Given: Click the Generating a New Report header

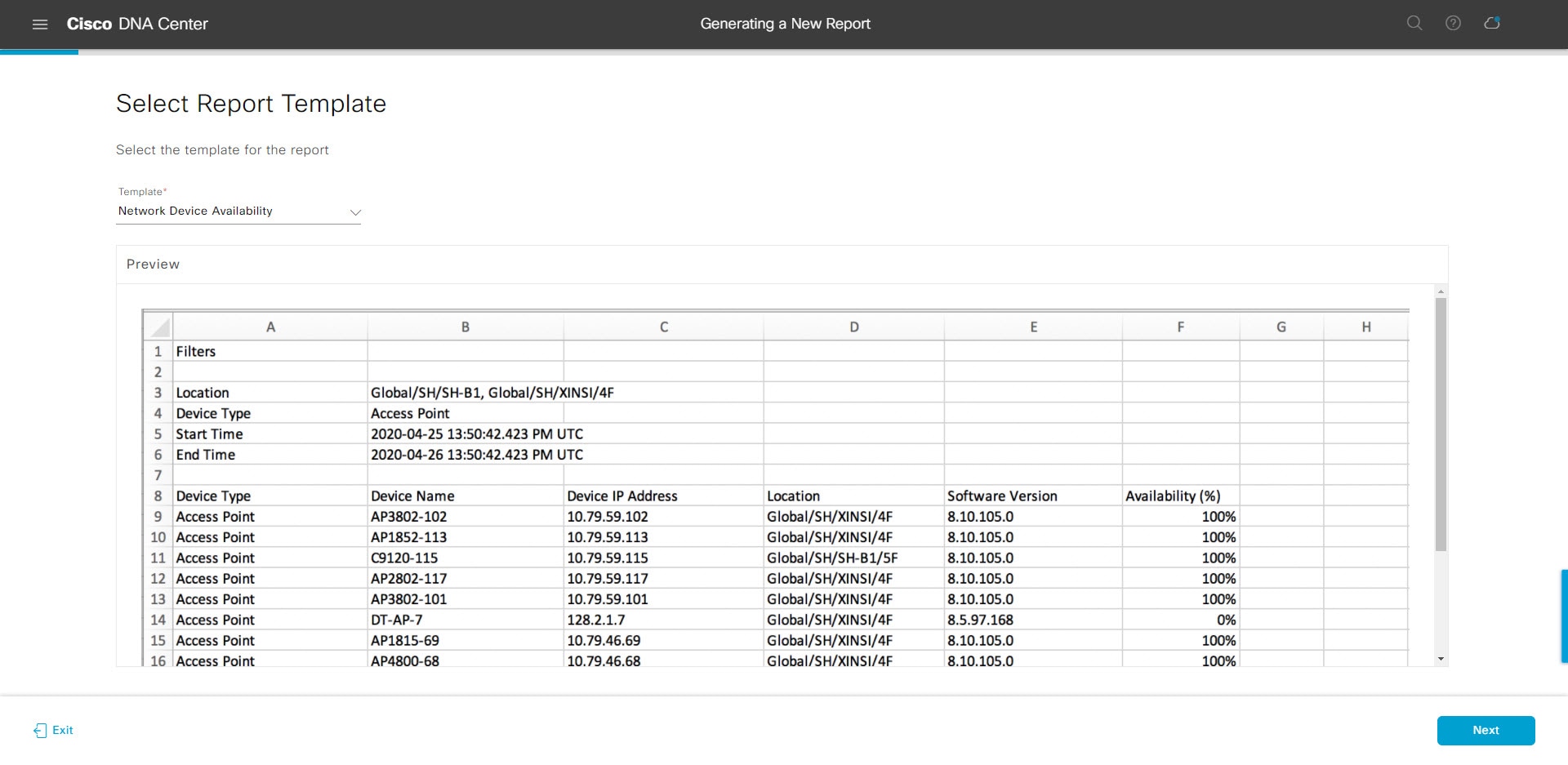Looking at the screenshot, I should (784, 24).
